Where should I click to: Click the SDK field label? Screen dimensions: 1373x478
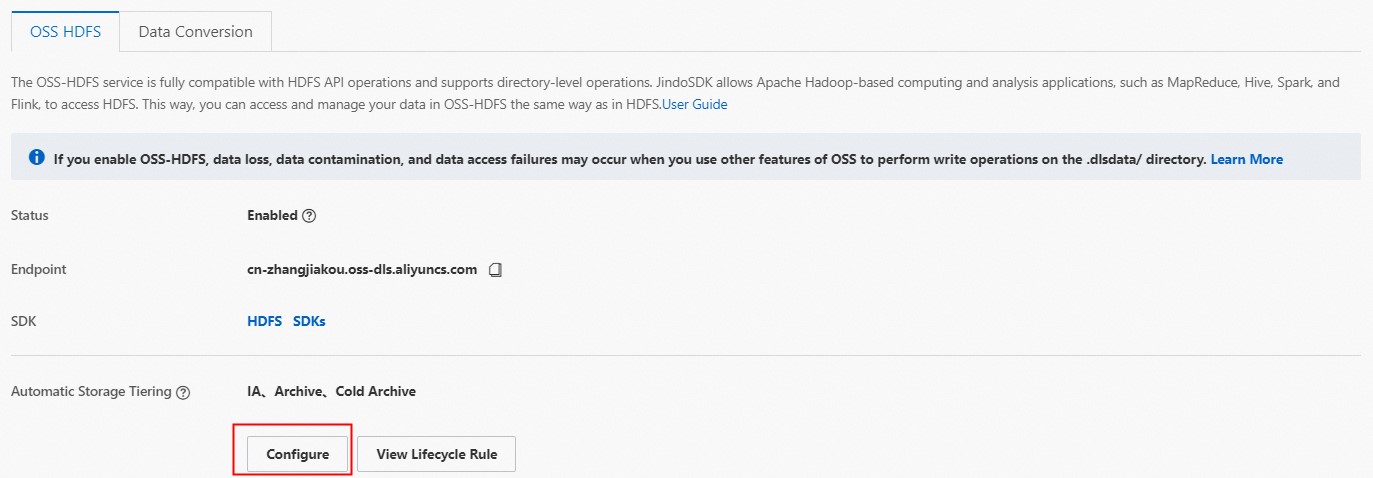pos(23,322)
